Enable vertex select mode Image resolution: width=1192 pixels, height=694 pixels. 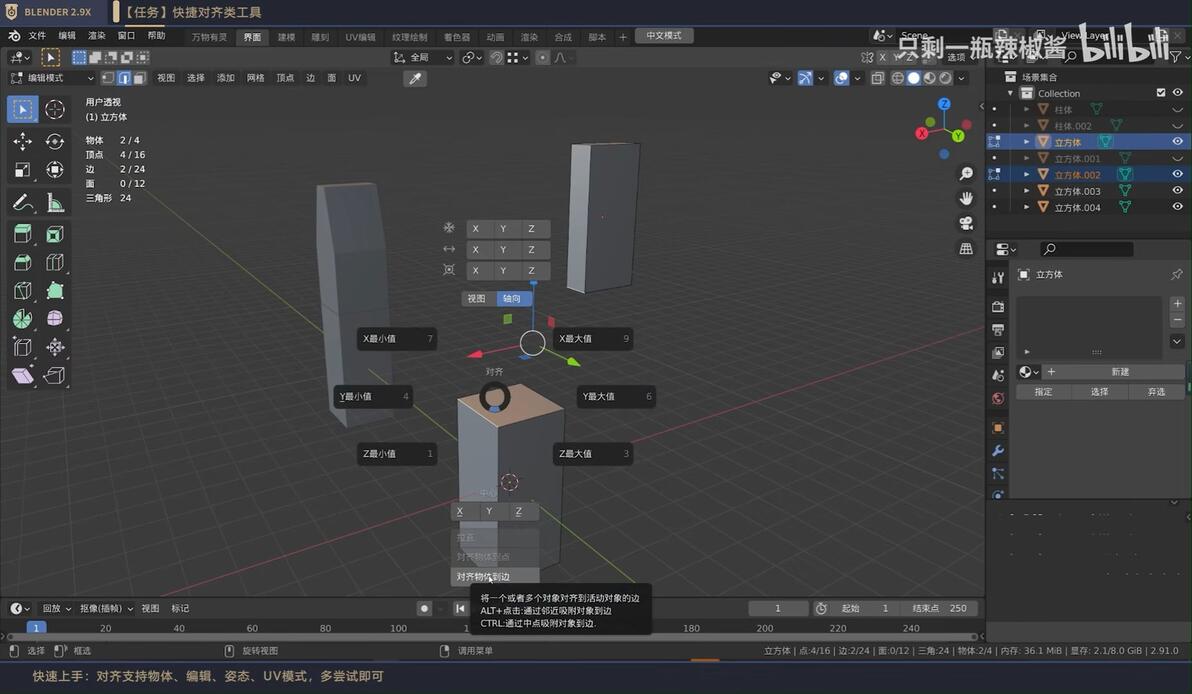[108, 78]
